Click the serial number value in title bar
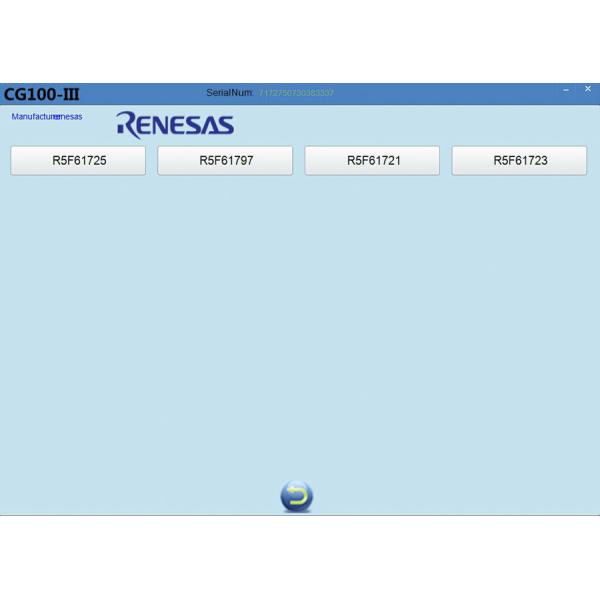The height and width of the screenshot is (600, 600). (296, 93)
